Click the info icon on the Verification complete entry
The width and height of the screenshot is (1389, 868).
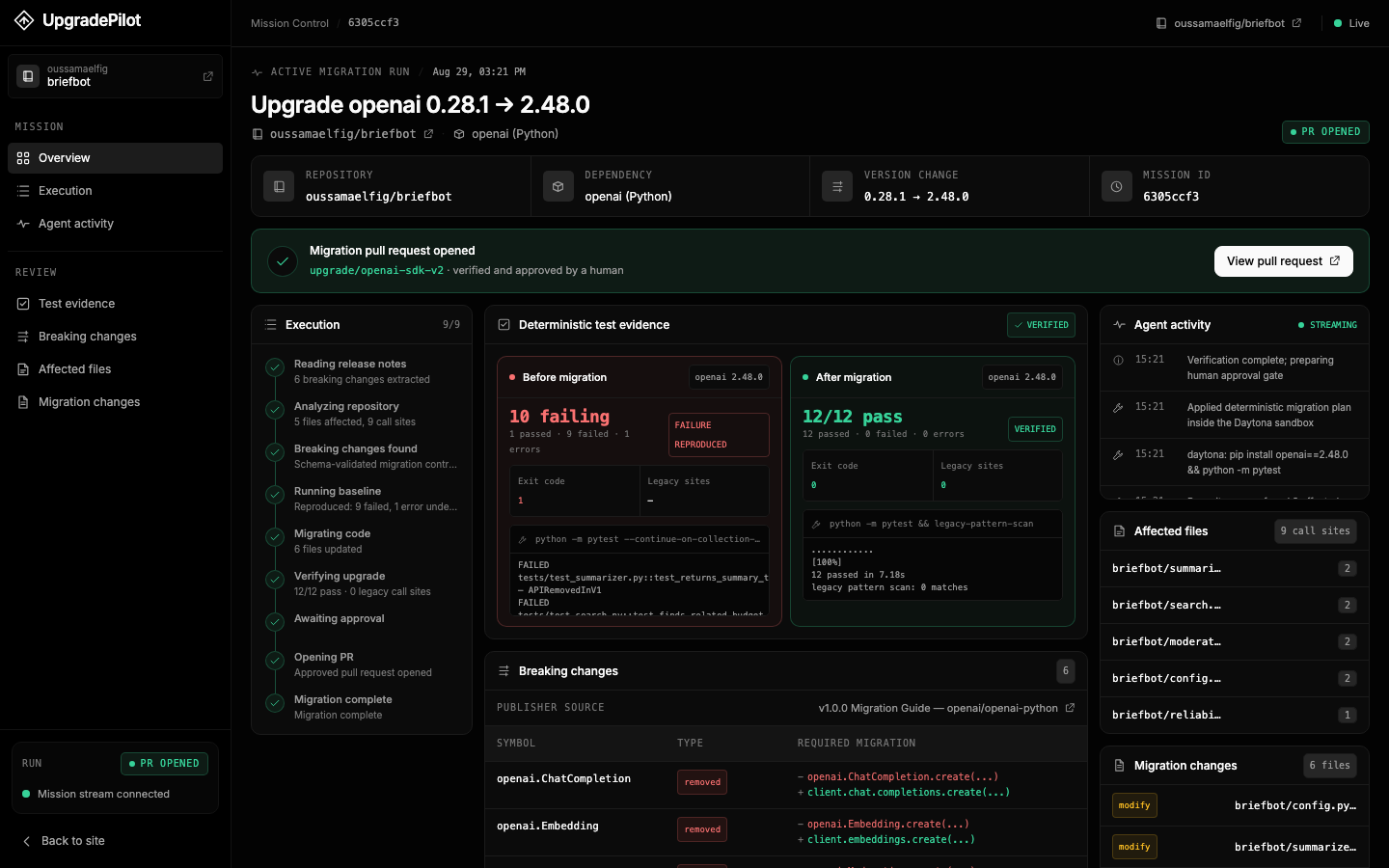tap(1118, 361)
